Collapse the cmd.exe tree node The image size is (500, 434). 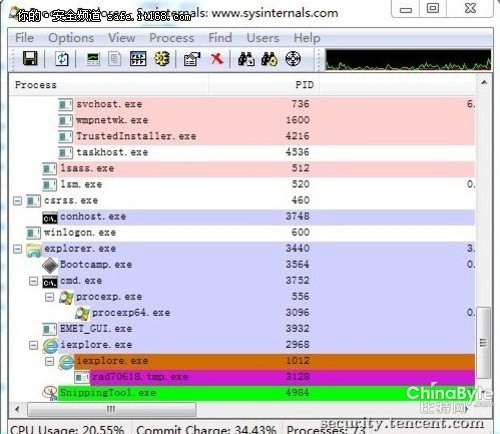pyautogui.click(x=33, y=281)
